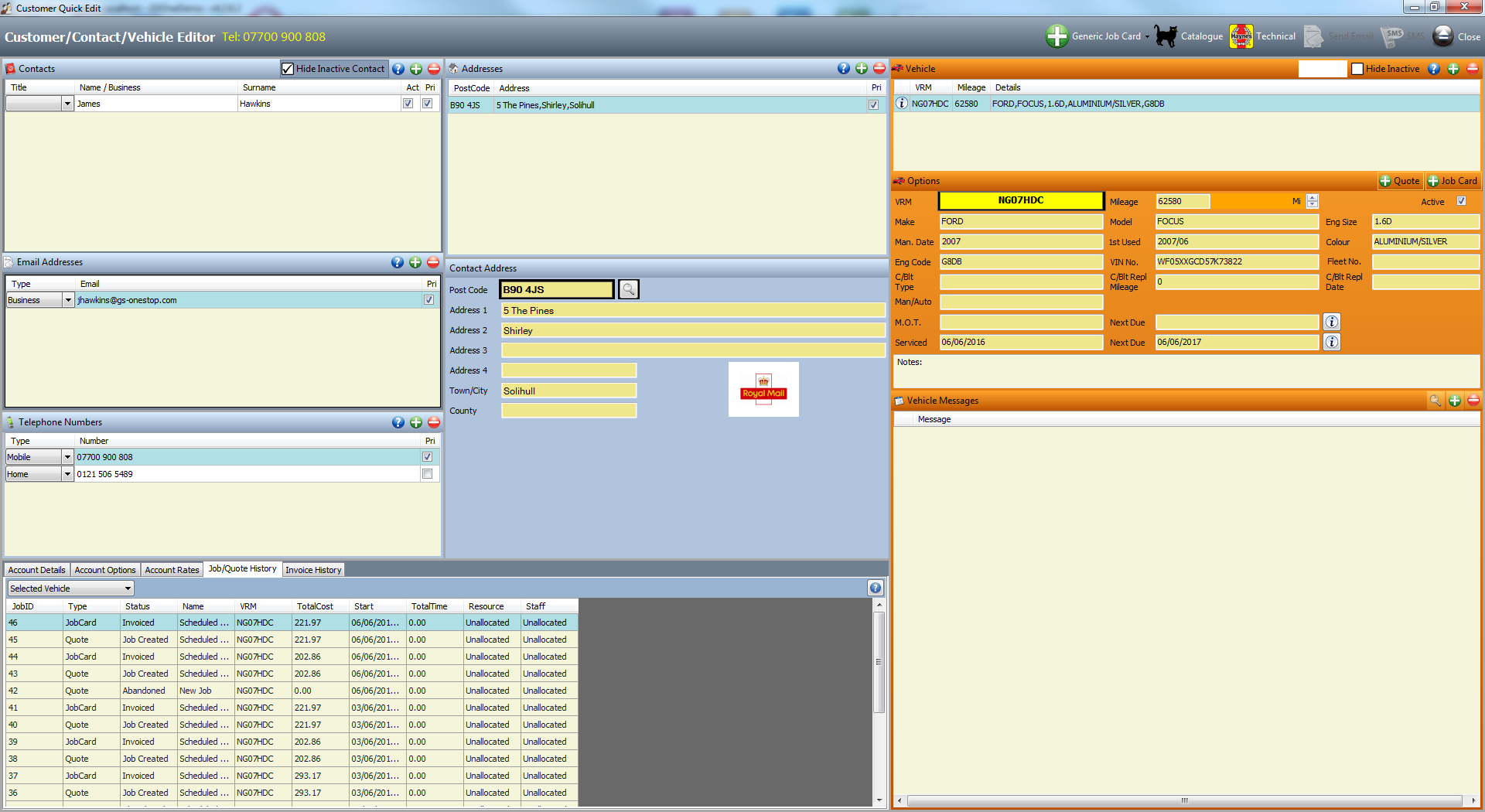Remove the vehicle with red minus icon
This screenshot has height=812, width=1485.
point(1473,69)
